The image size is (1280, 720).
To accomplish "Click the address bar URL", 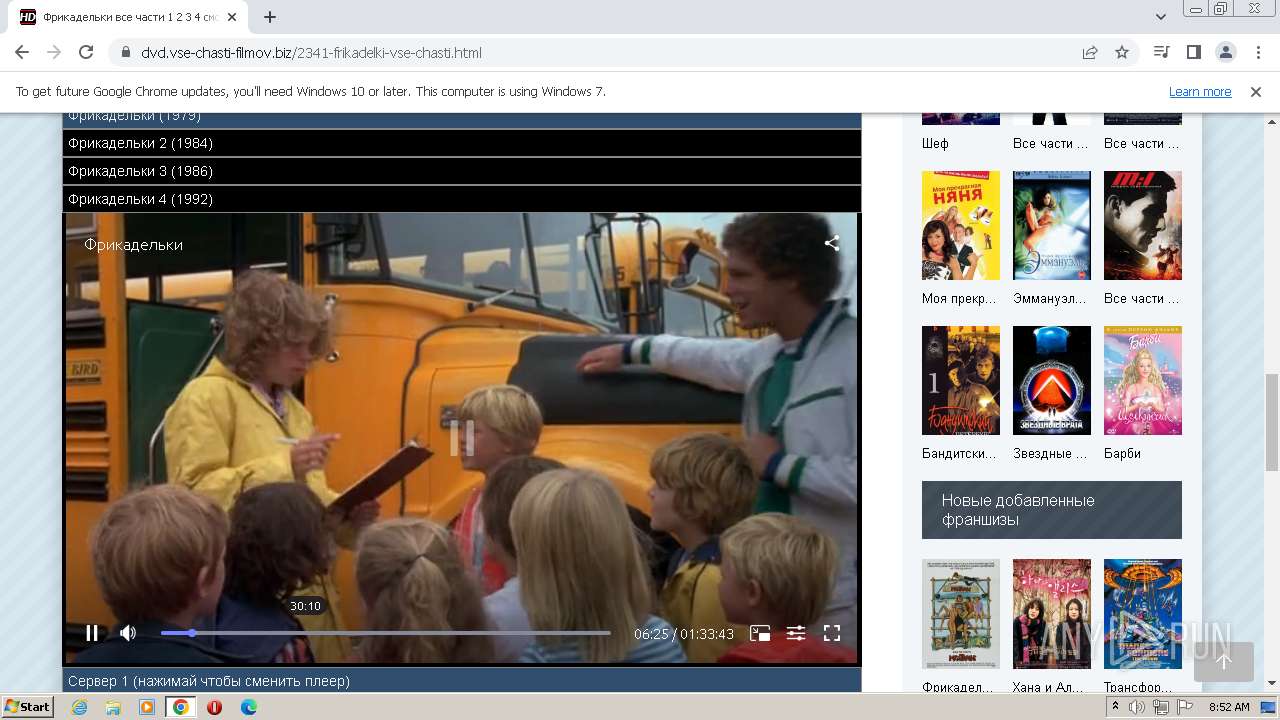I will point(311,53).
